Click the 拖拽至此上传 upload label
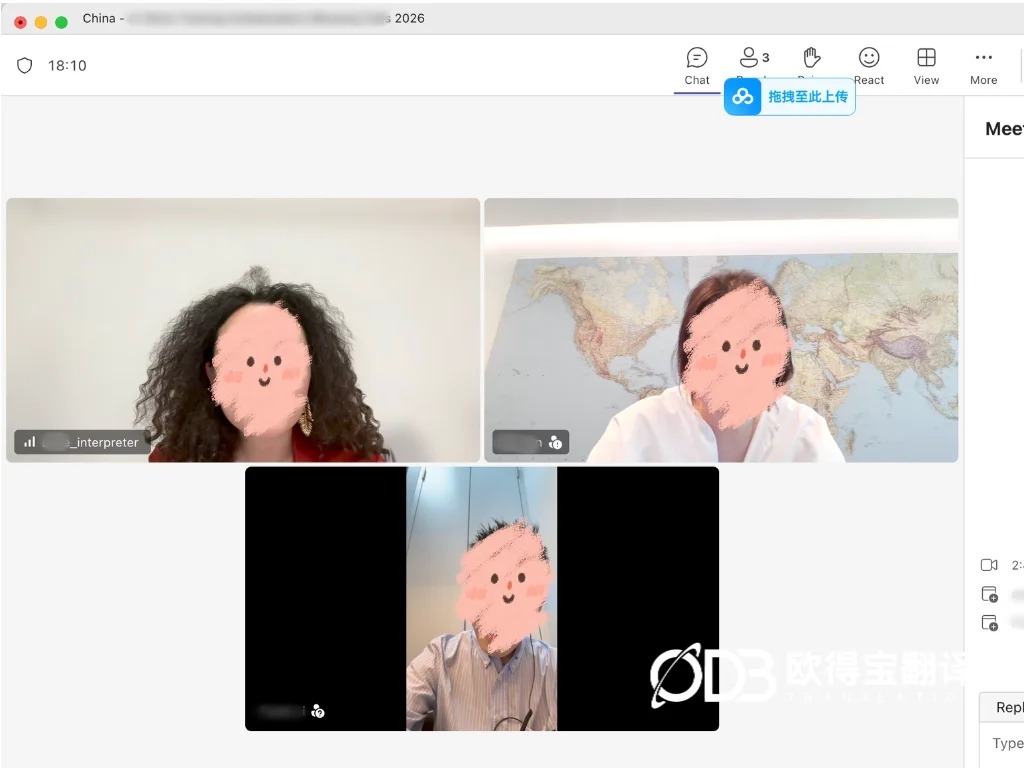Viewport: 1024px width, 768px height. (x=808, y=97)
